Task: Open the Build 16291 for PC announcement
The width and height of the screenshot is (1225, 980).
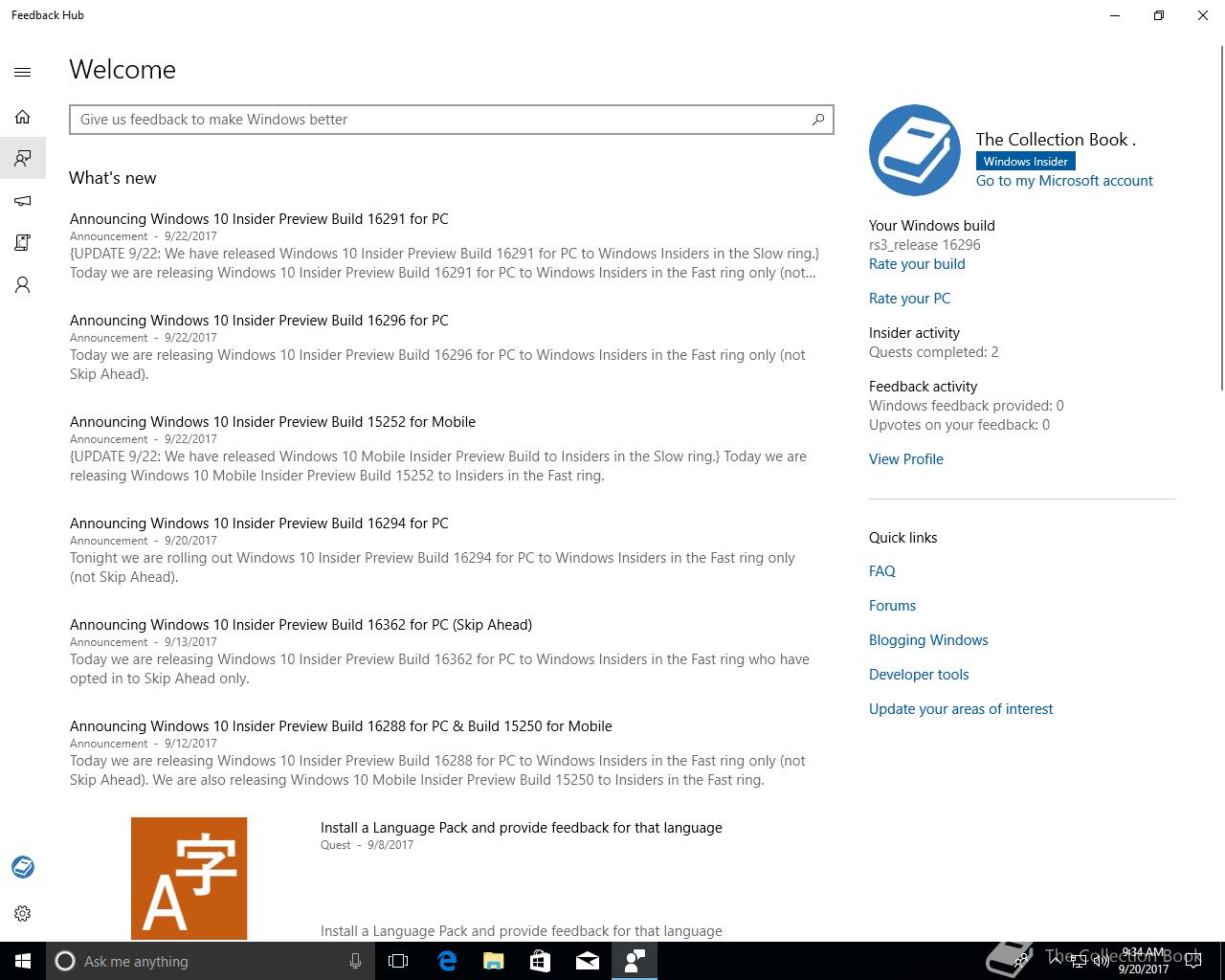Action: click(x=258, y=219)
